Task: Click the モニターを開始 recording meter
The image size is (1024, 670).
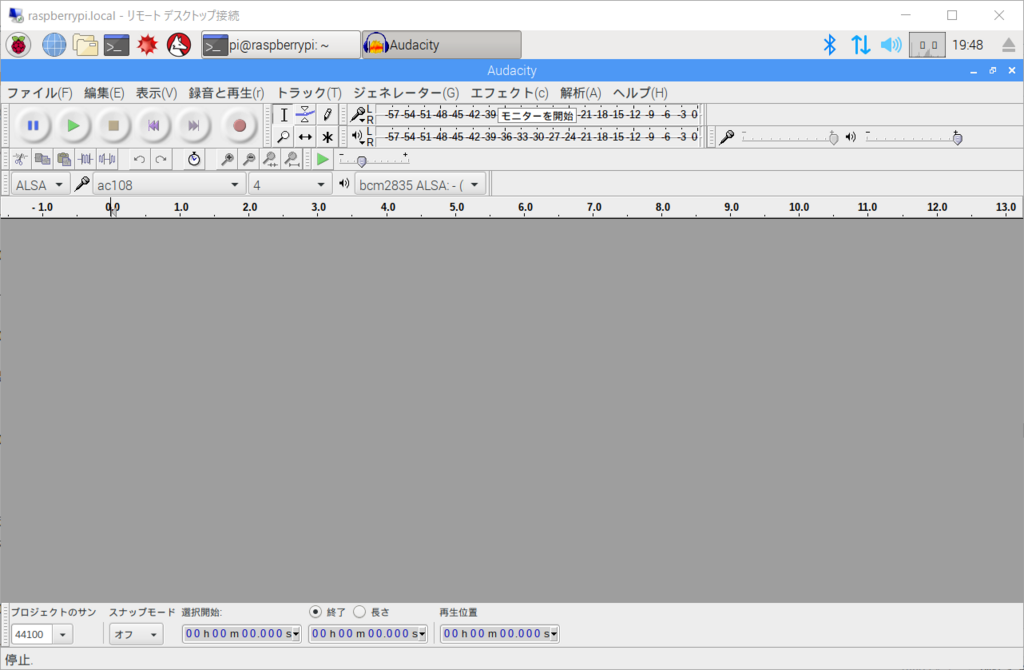Action: pos(537,116)
